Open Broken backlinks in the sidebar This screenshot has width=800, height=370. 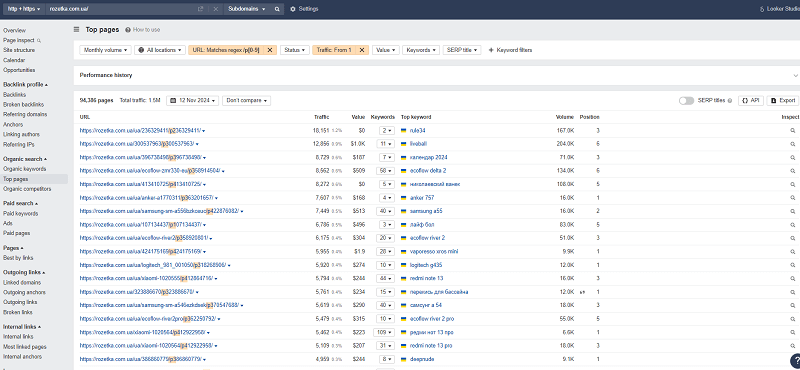click(23, 105)
